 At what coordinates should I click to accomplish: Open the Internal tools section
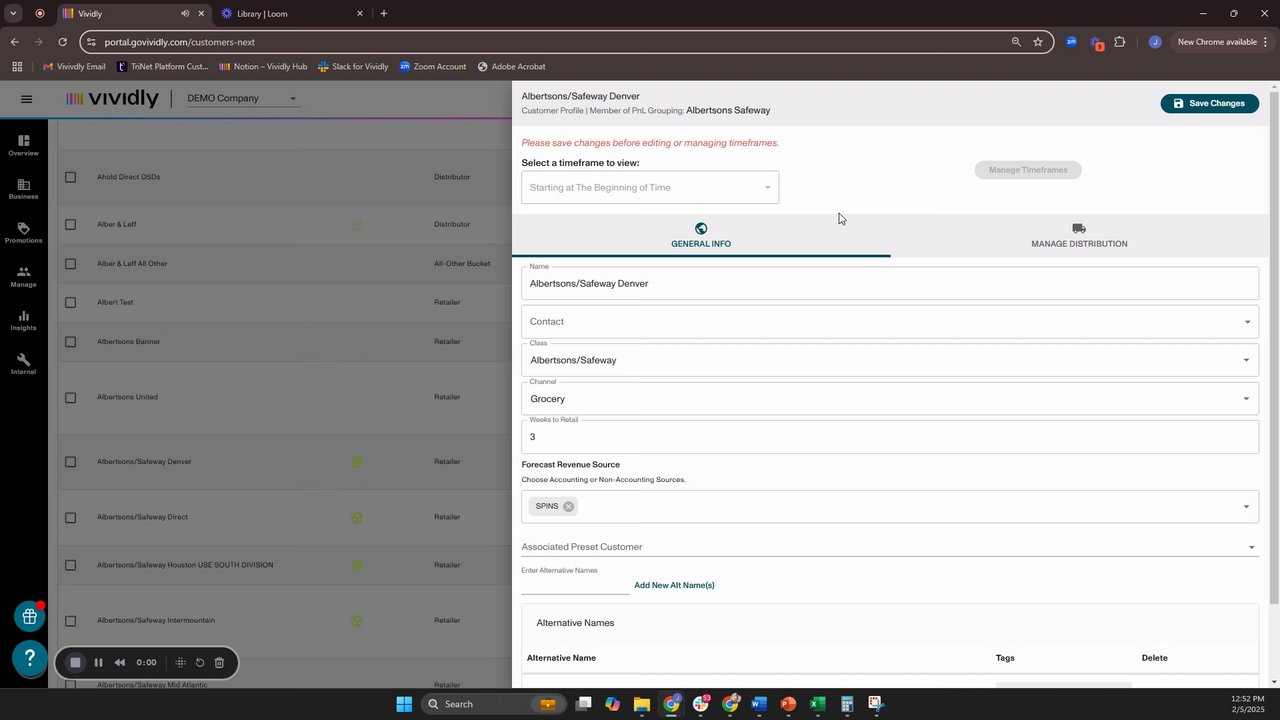tap(24, 364)
